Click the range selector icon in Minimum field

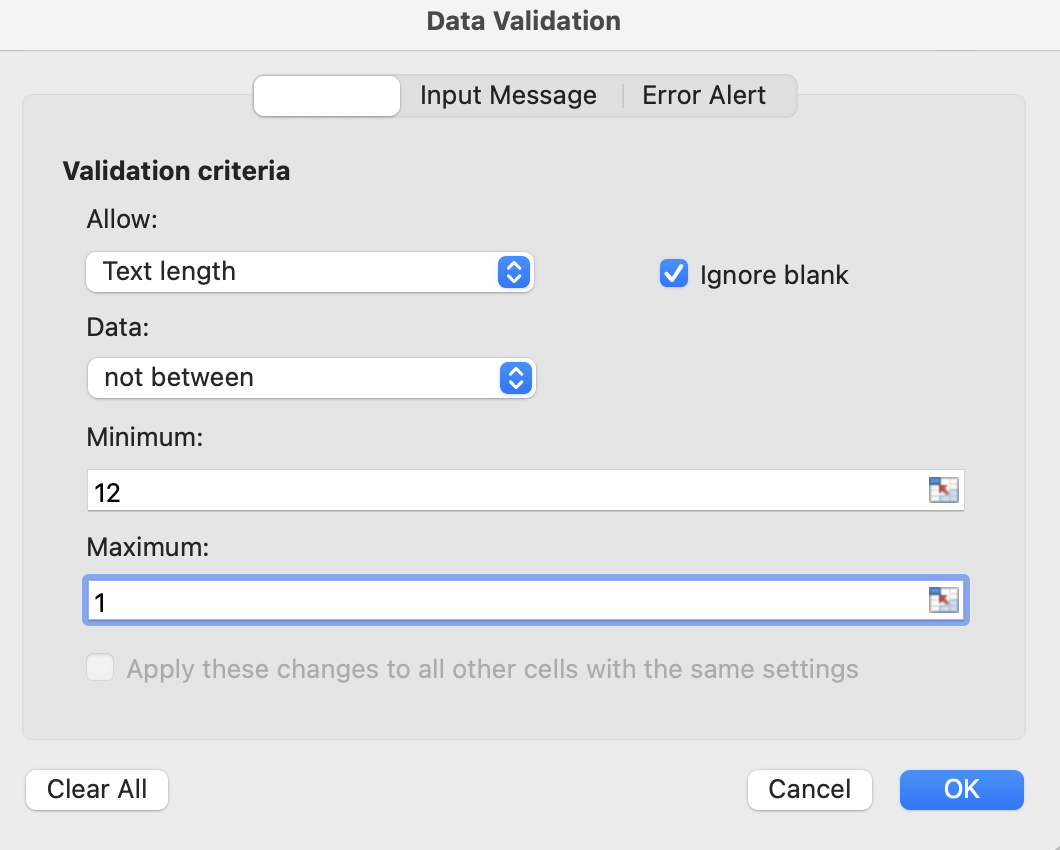[x=943, y=490]
